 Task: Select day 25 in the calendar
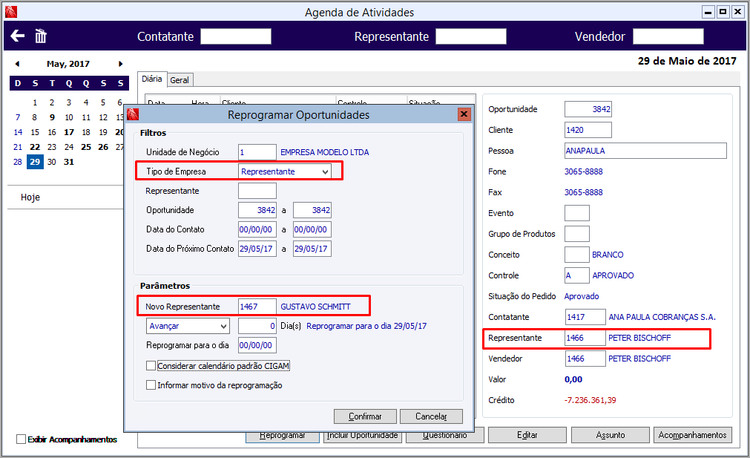pyautogui.click(x=86, y=147)
